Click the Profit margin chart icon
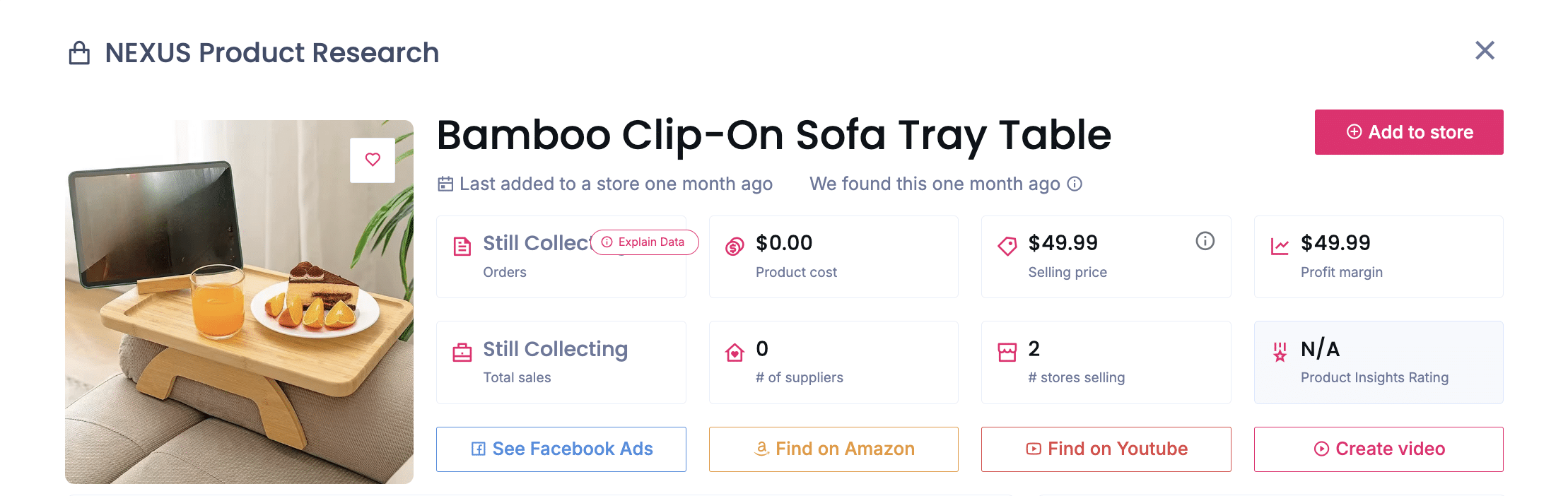 coord(1280,247)
